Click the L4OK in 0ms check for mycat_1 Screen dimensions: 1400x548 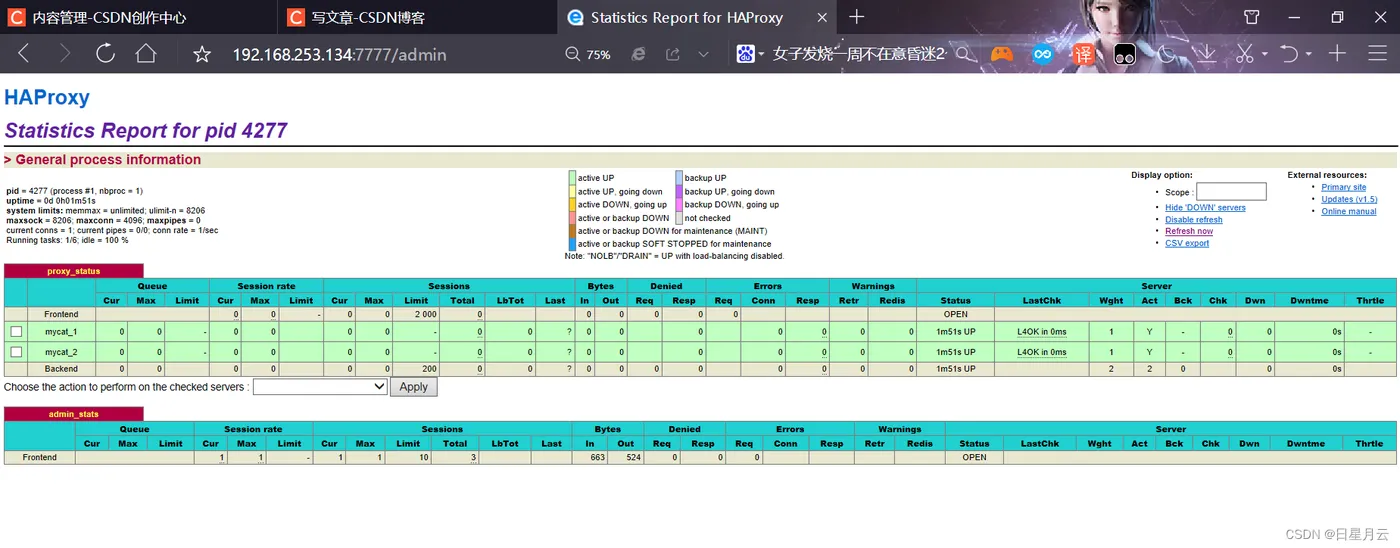click(x=1042, y=332)
